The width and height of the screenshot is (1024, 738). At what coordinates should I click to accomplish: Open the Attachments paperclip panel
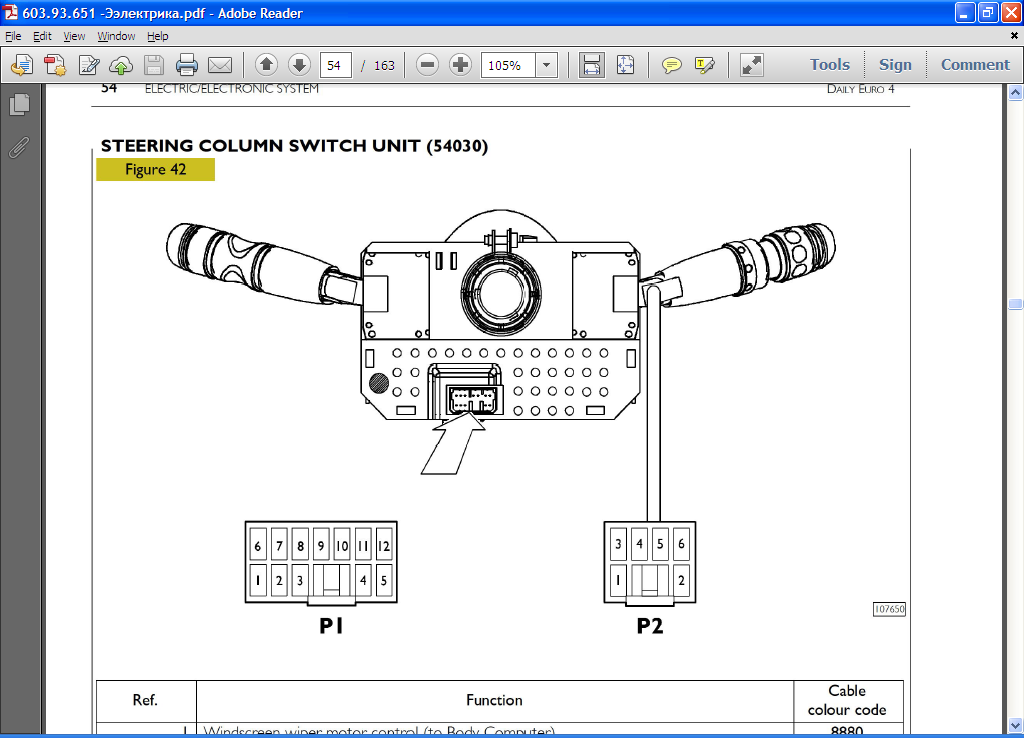point(19,148)
